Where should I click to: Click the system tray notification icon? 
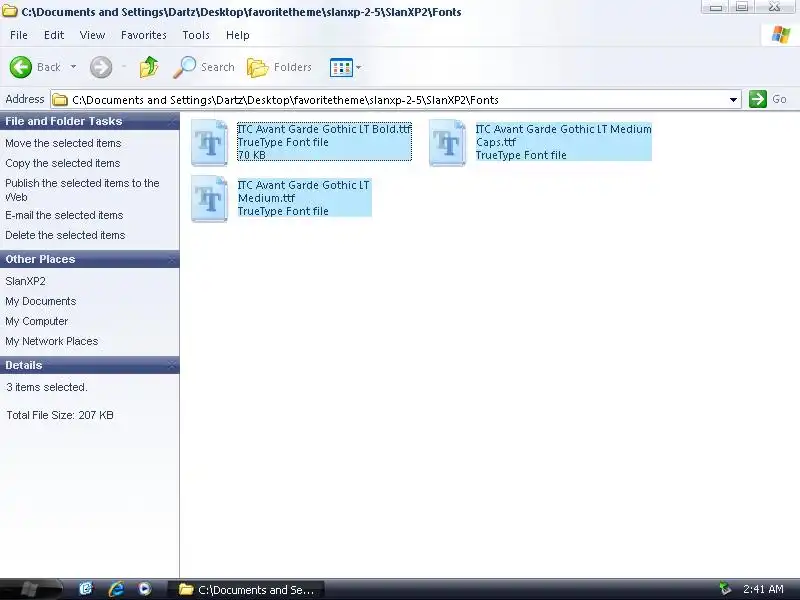(725, 589)
